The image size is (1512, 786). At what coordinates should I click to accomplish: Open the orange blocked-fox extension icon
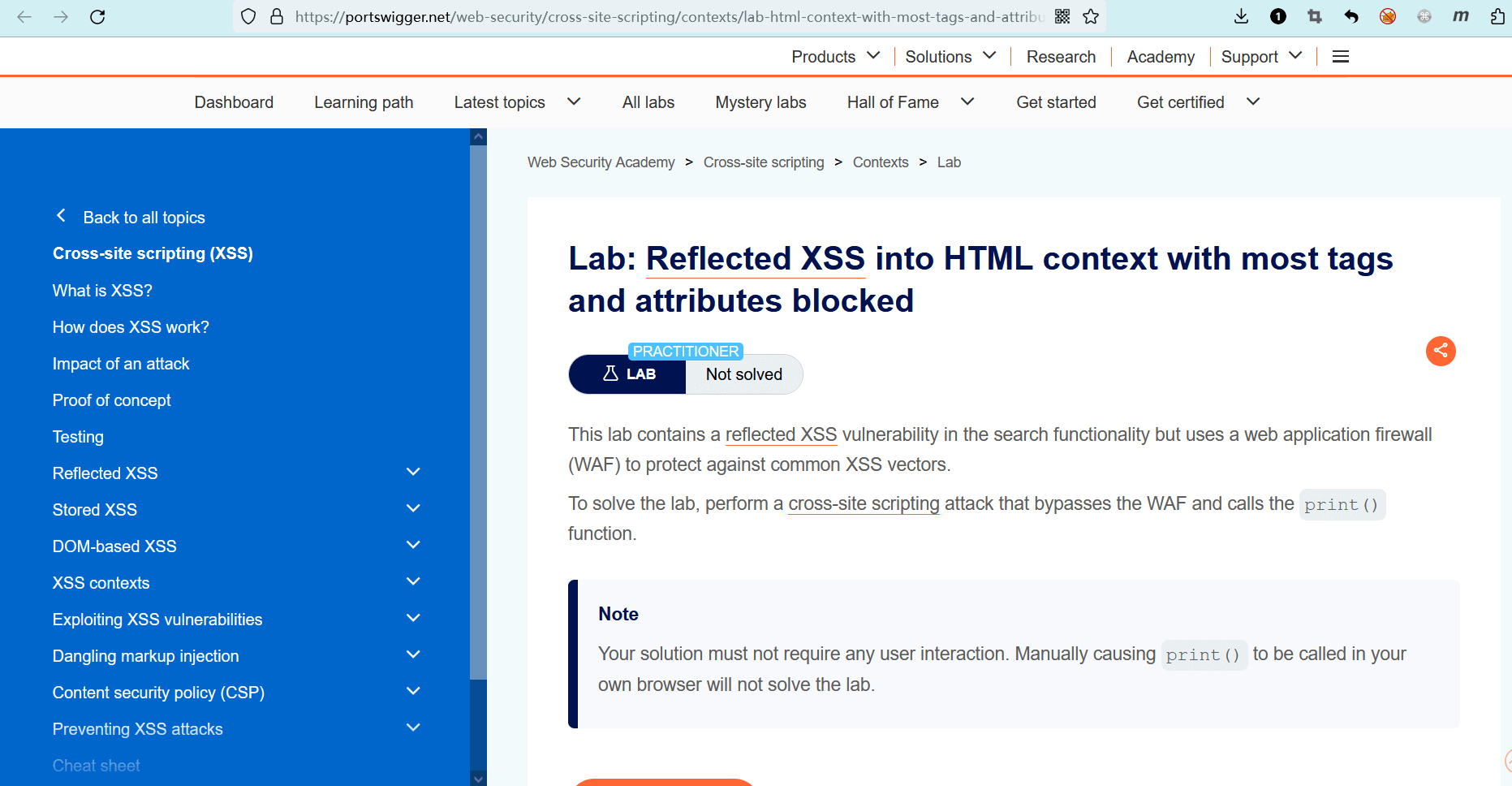(x=1388, y=16)
